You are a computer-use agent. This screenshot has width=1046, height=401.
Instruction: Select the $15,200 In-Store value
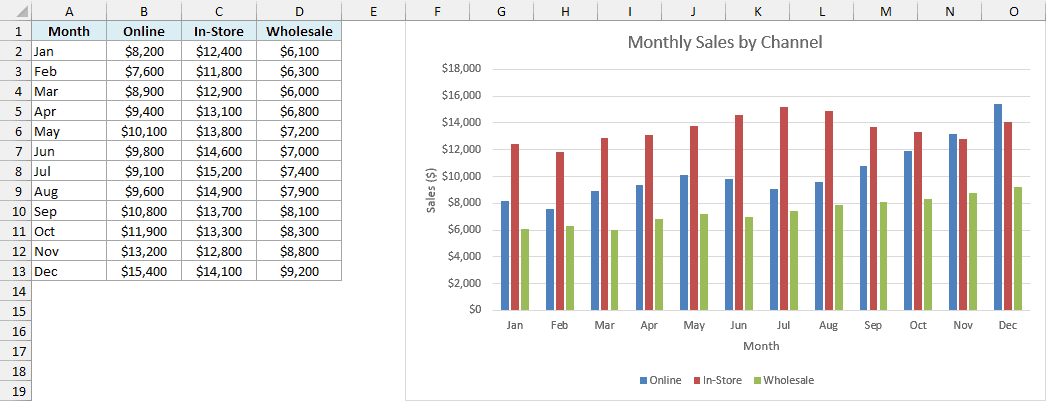(219, 171)
